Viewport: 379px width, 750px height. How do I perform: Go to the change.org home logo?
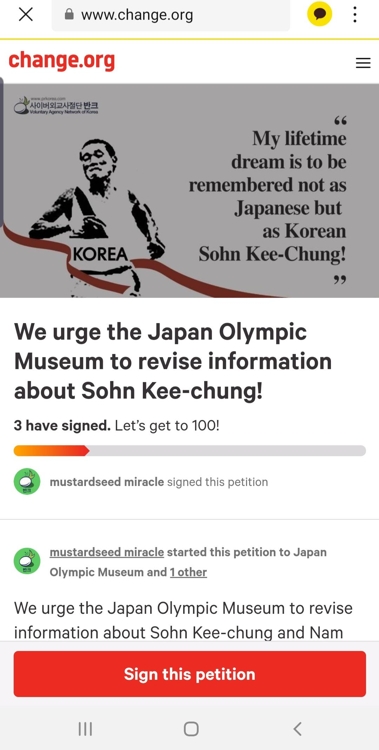pyautogui.click(x=62, y=61)
